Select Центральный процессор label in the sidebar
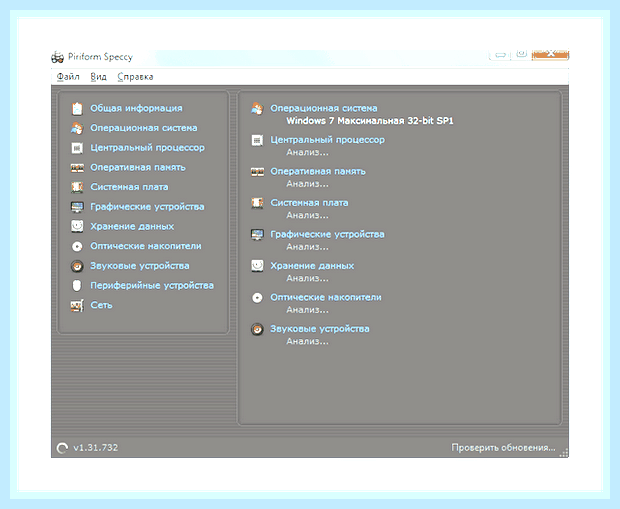This screenshot has width=620, height=509. click(147, 148)
